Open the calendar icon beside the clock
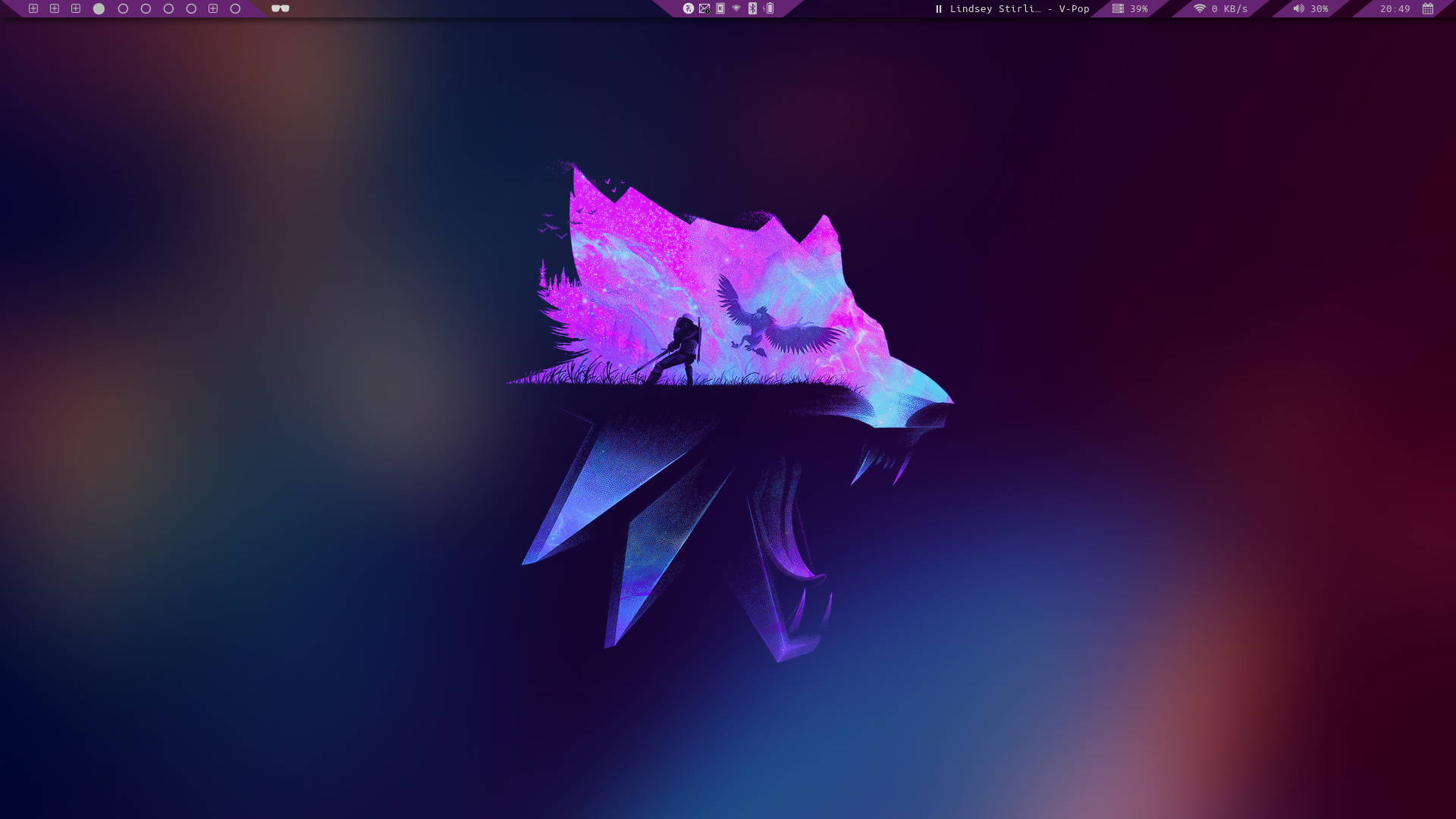The image size is (1456, 819). coord(1428,9)
